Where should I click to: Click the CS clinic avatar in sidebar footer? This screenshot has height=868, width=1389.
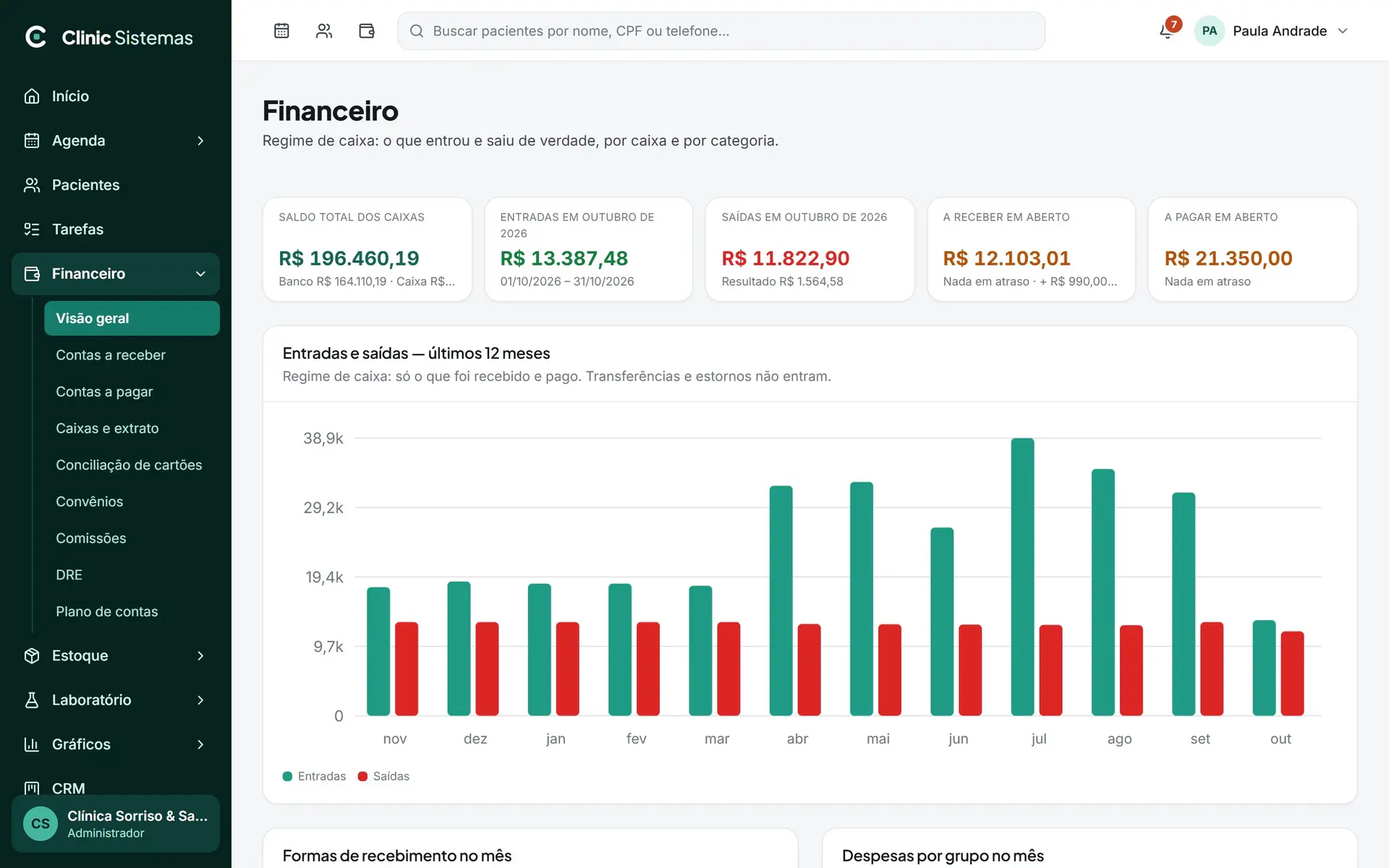coord(41,824)
